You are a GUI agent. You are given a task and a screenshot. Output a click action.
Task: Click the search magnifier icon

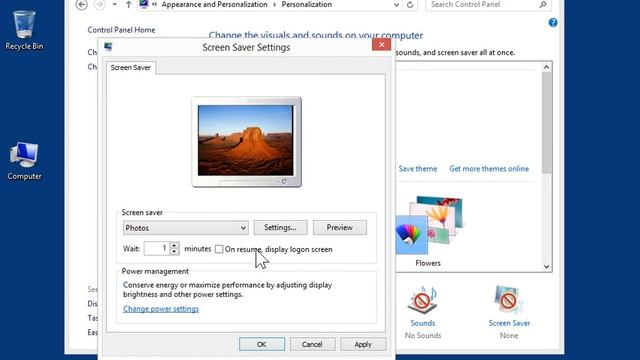tap(542, 4)
